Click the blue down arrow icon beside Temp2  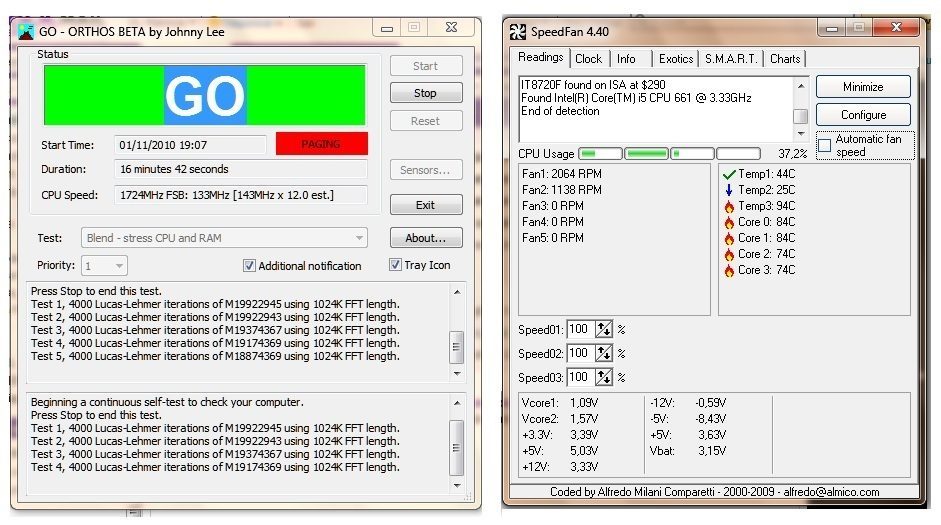tap(729, 190)
